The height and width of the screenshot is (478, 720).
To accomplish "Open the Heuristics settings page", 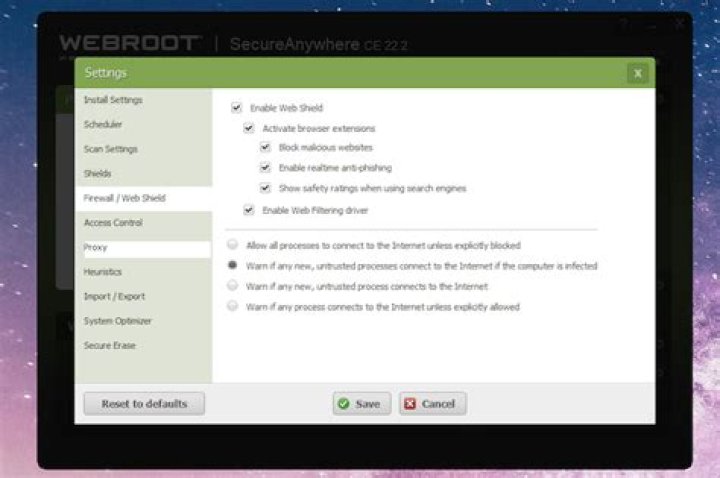I will pos(104,272).
